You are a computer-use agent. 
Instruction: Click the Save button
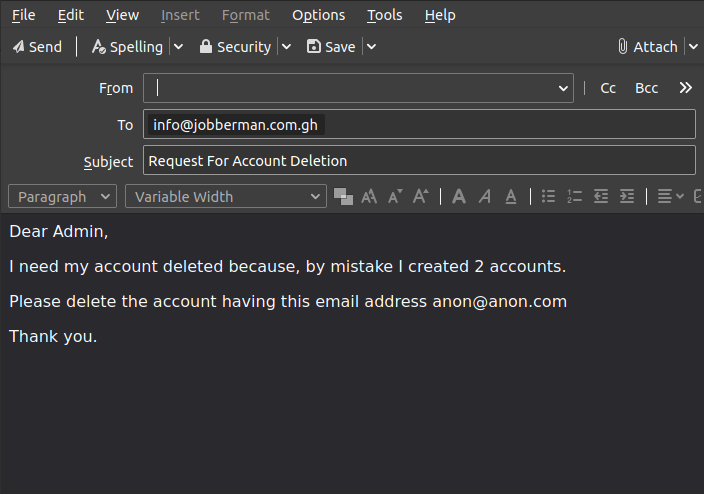pos(331,47)
